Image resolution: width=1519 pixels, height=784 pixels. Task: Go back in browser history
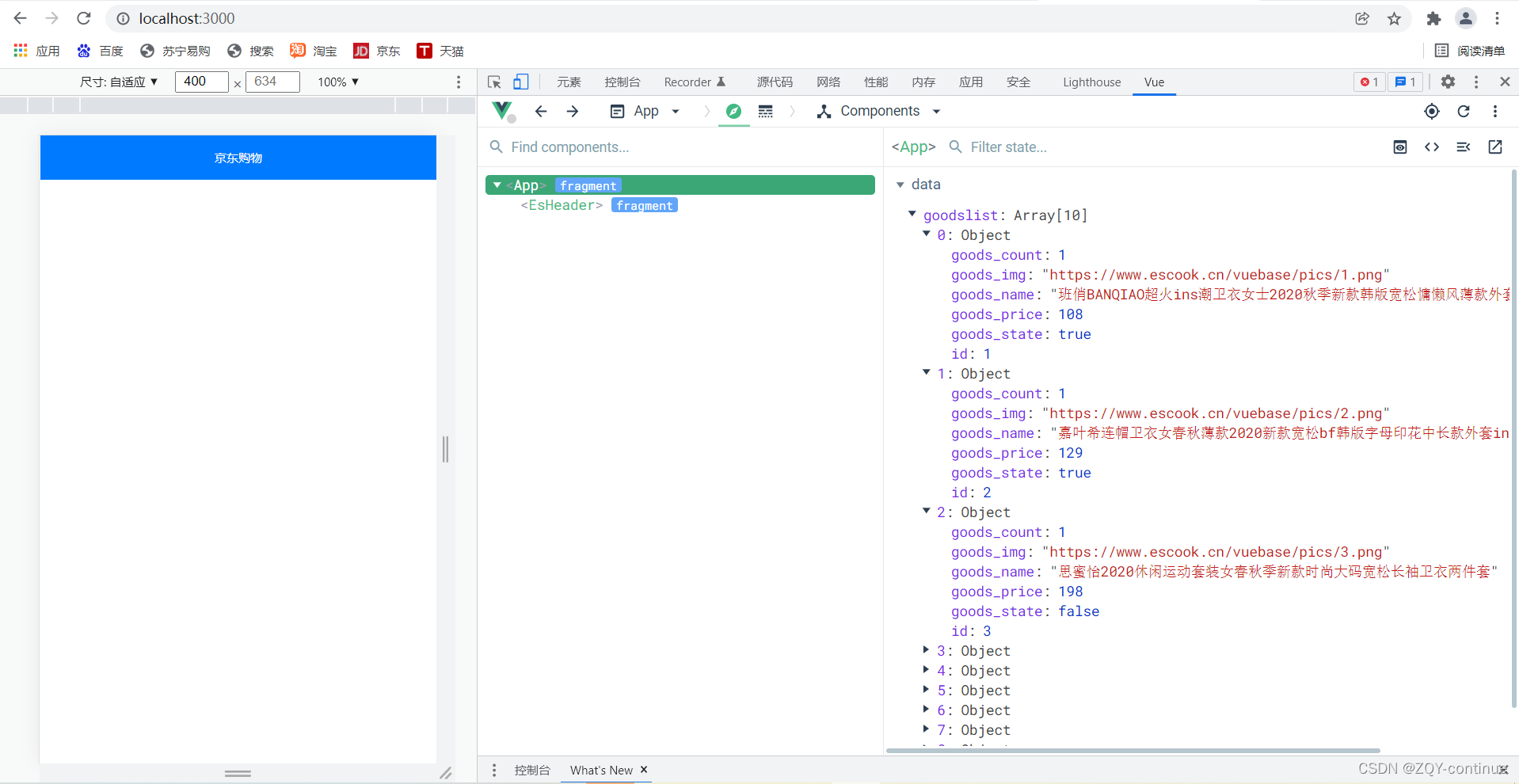coord(21,18)
